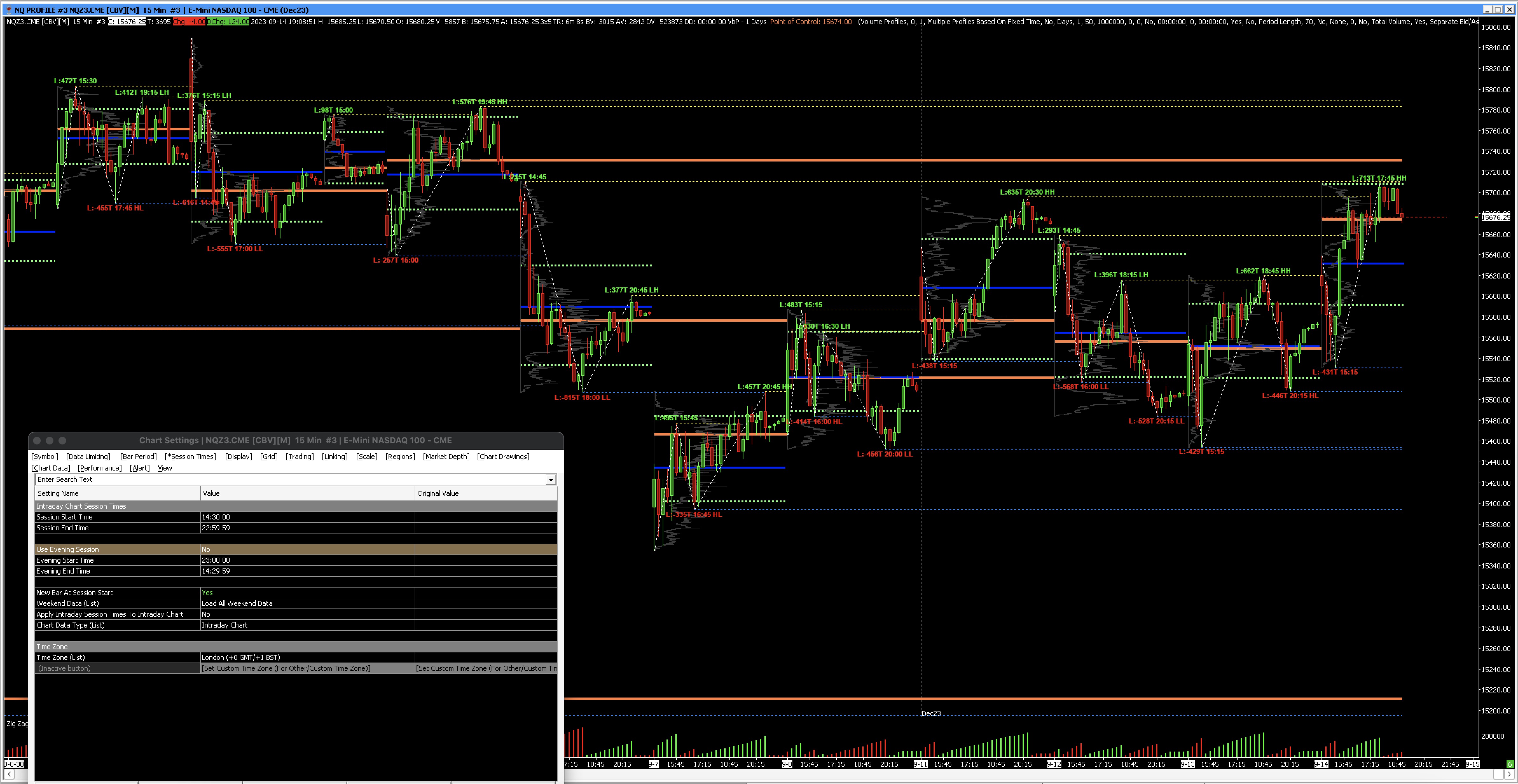This screenshot has height=784, width=1518.
Task: Toggle New Bar At Session Start value
Action: [x=307, y=593]
